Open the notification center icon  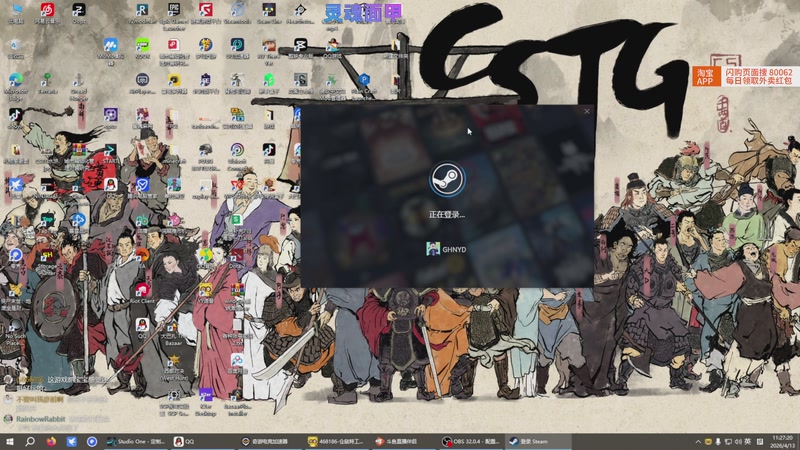[760, 441]
